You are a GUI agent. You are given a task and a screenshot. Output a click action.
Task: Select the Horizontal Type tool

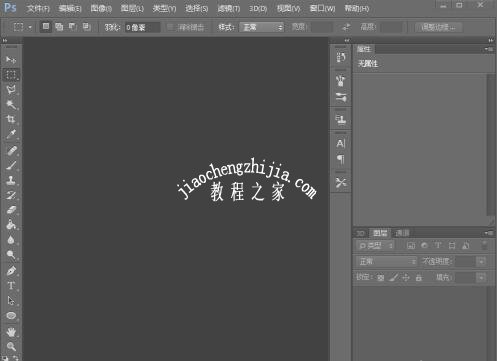tap(11, 286)
